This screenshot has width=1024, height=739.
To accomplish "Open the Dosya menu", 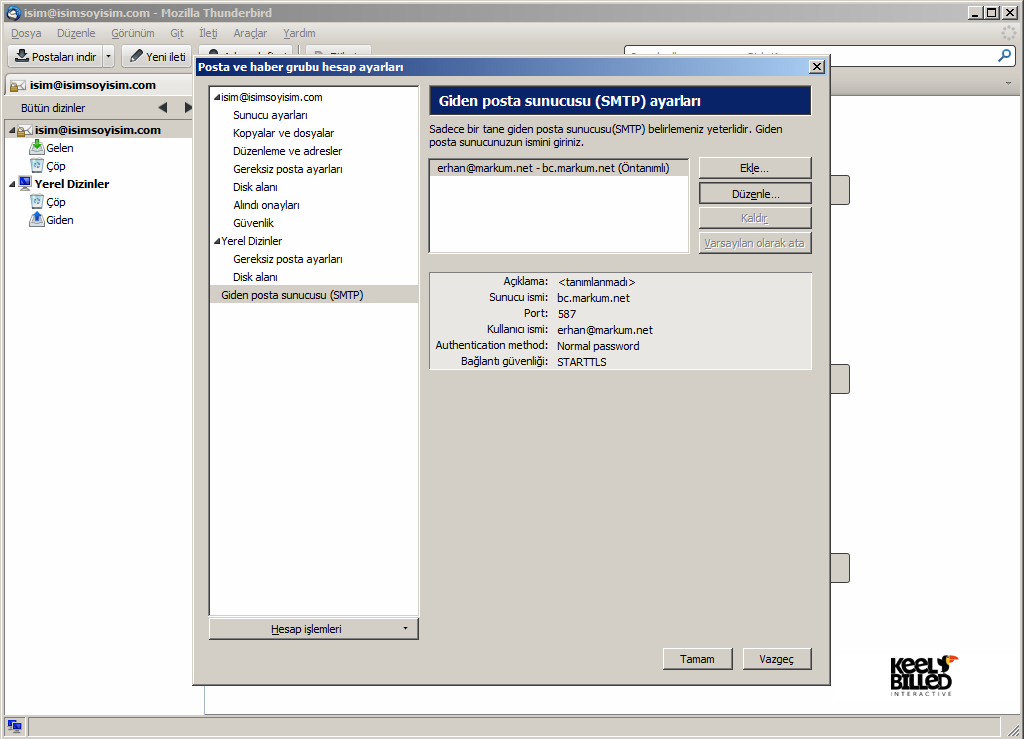I will tap(26, 33).
